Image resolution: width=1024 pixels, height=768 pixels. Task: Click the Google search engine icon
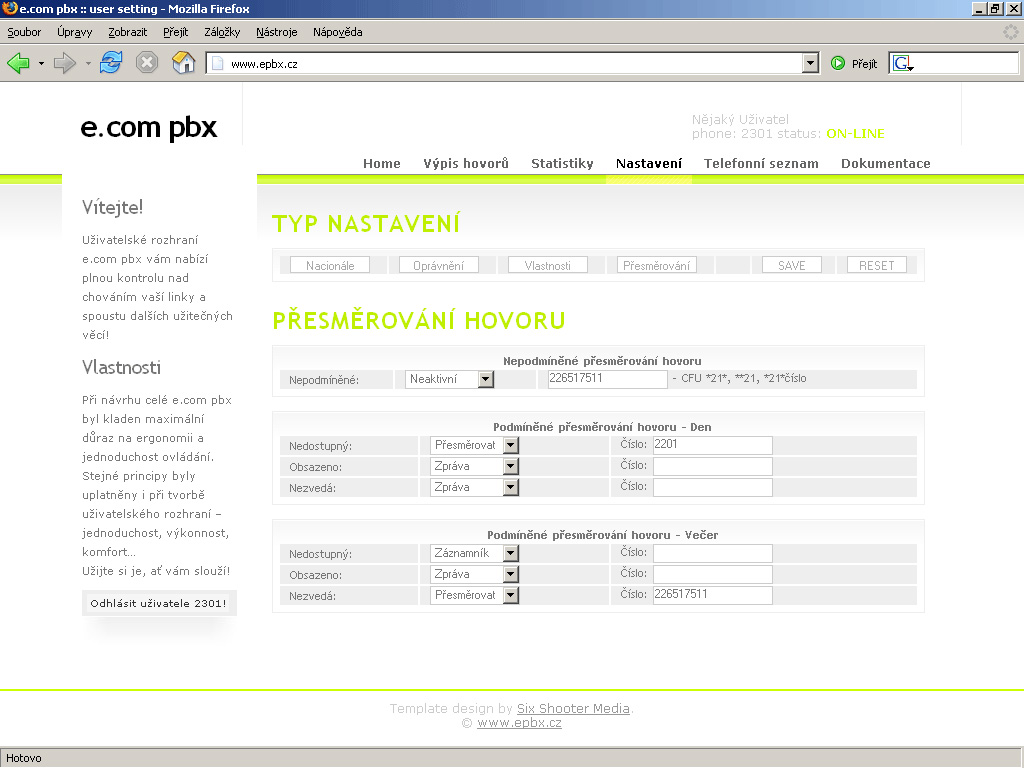coord(902,63)
